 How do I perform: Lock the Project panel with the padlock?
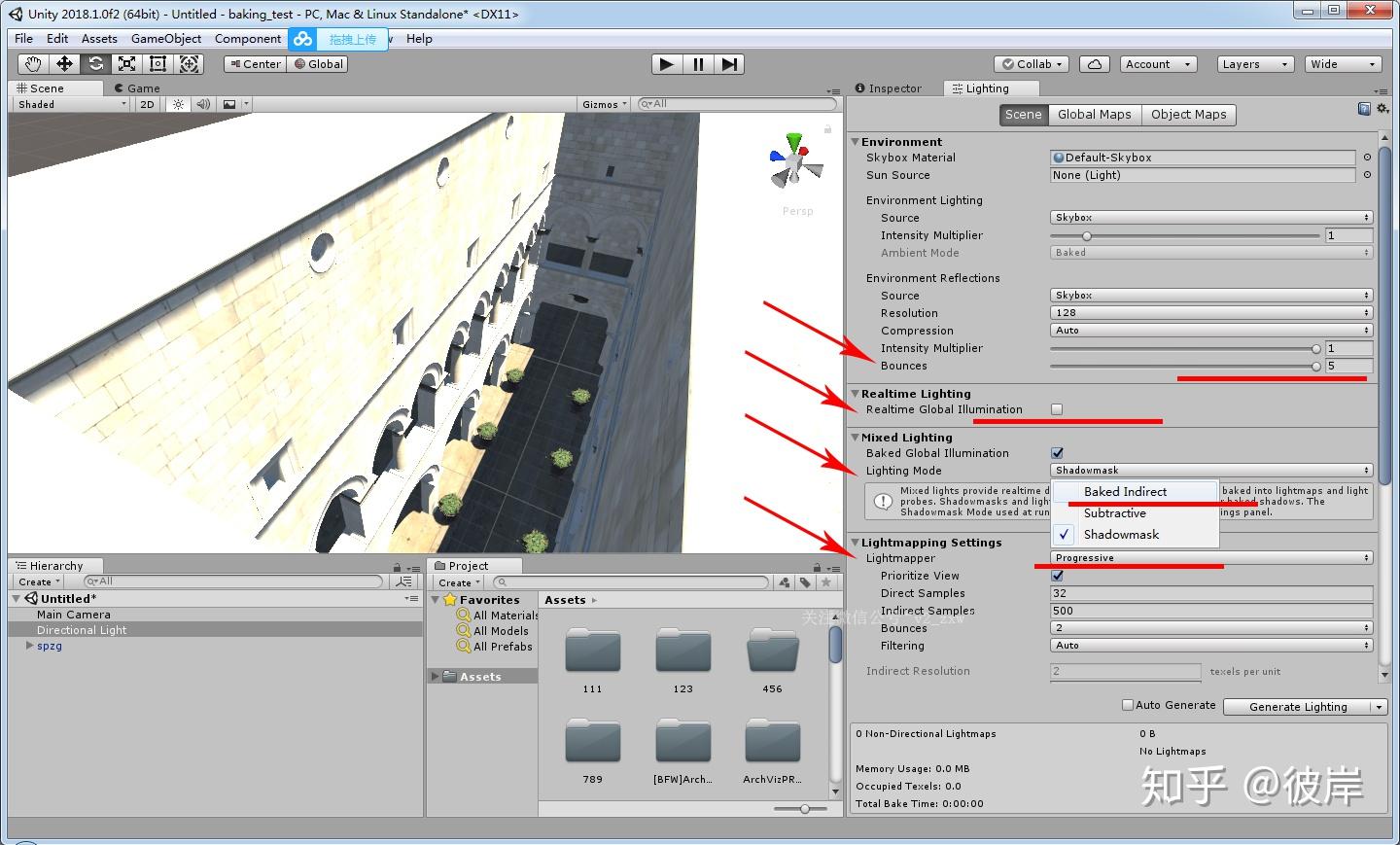[815, 567]
